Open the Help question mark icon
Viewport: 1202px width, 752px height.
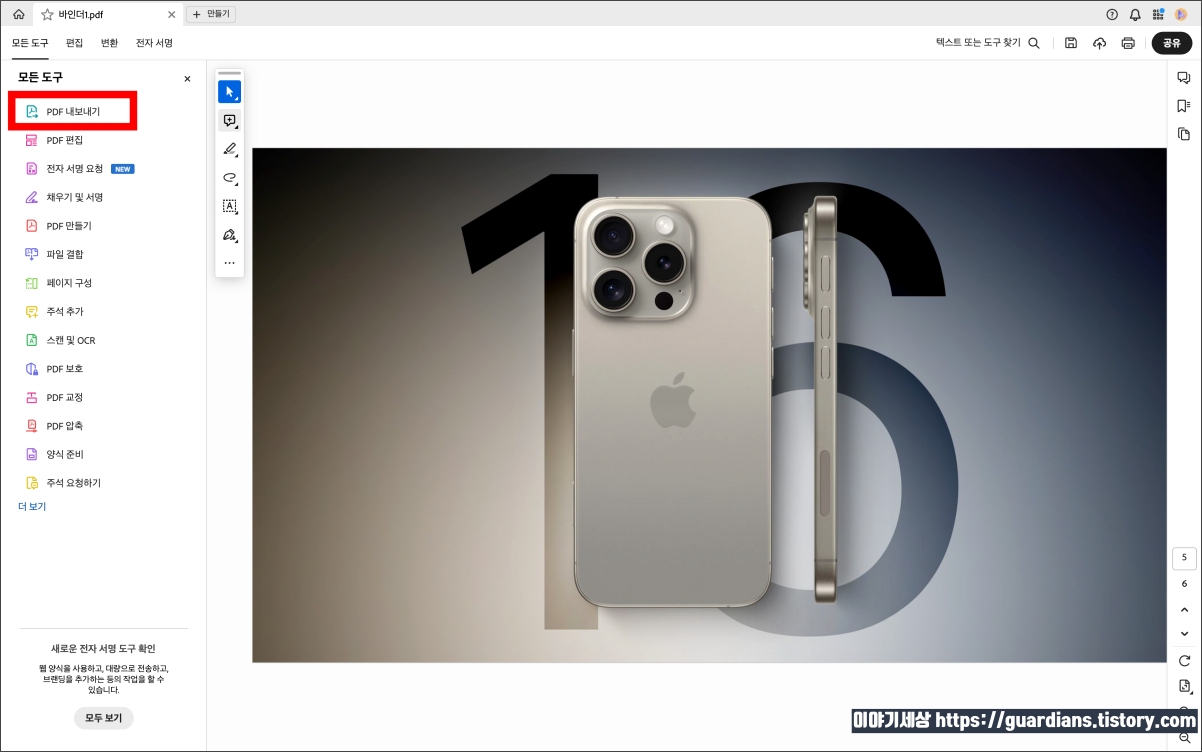click(1112, 15)
